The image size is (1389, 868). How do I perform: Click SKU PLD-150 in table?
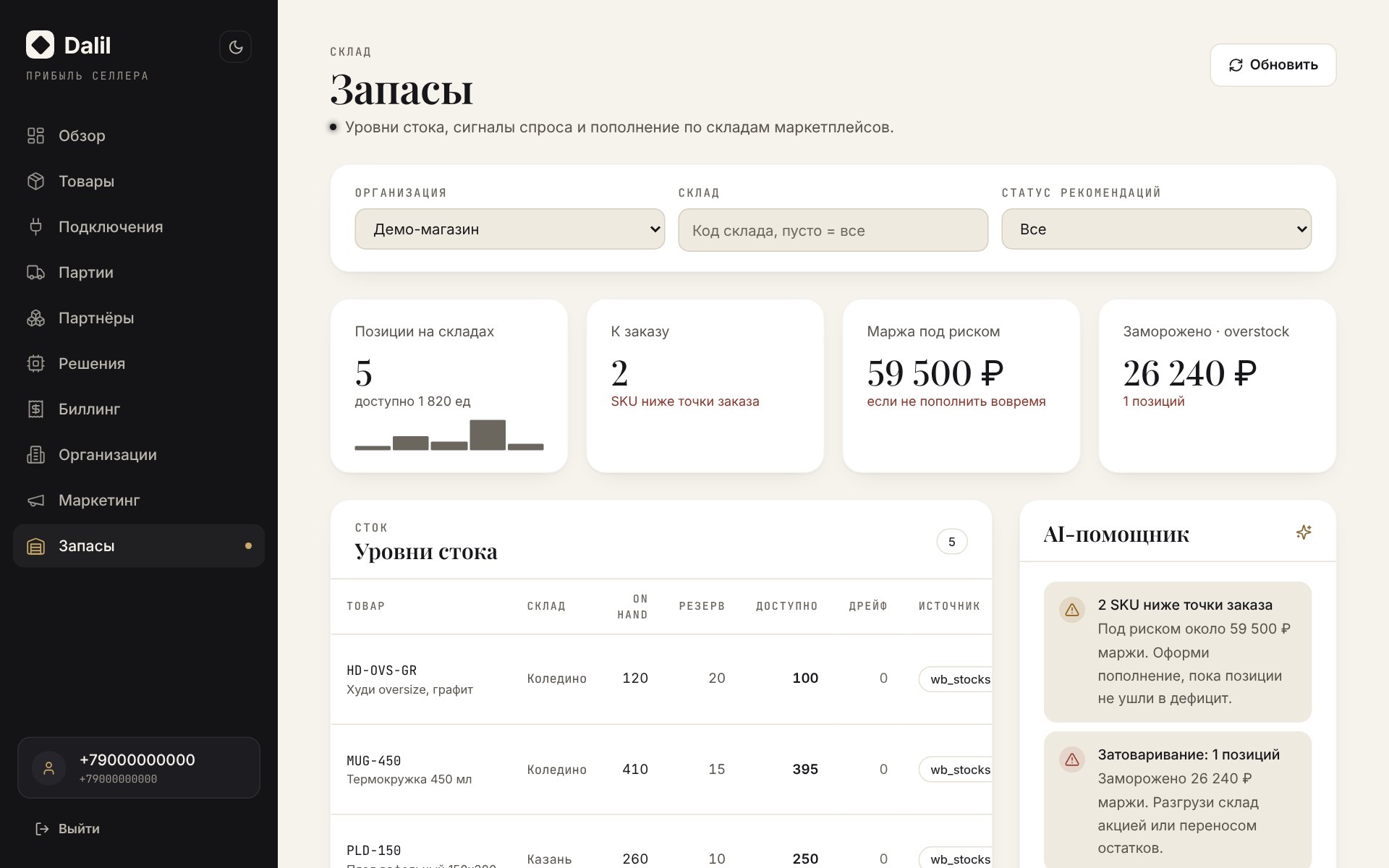374,851
